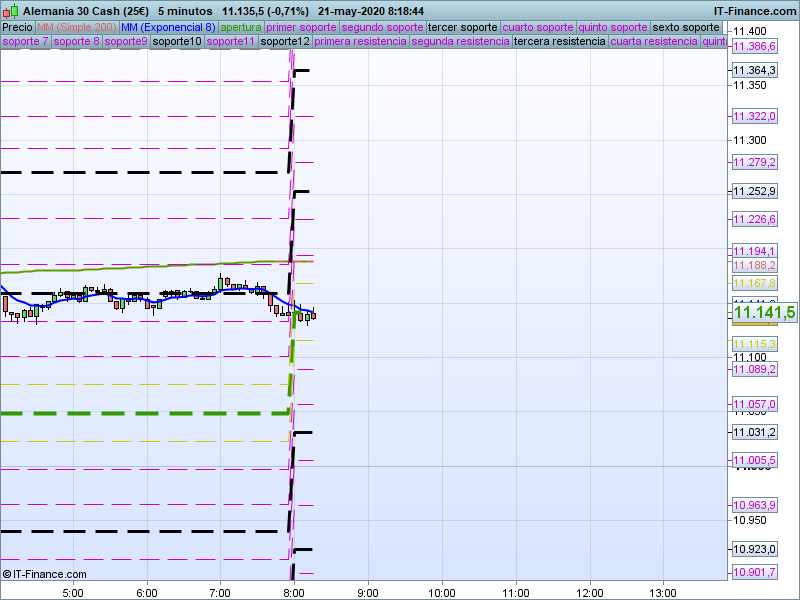The image size is (800, 600).
Task: Click the 11.252,9 price level tag
Action: (x=754, y=191)
